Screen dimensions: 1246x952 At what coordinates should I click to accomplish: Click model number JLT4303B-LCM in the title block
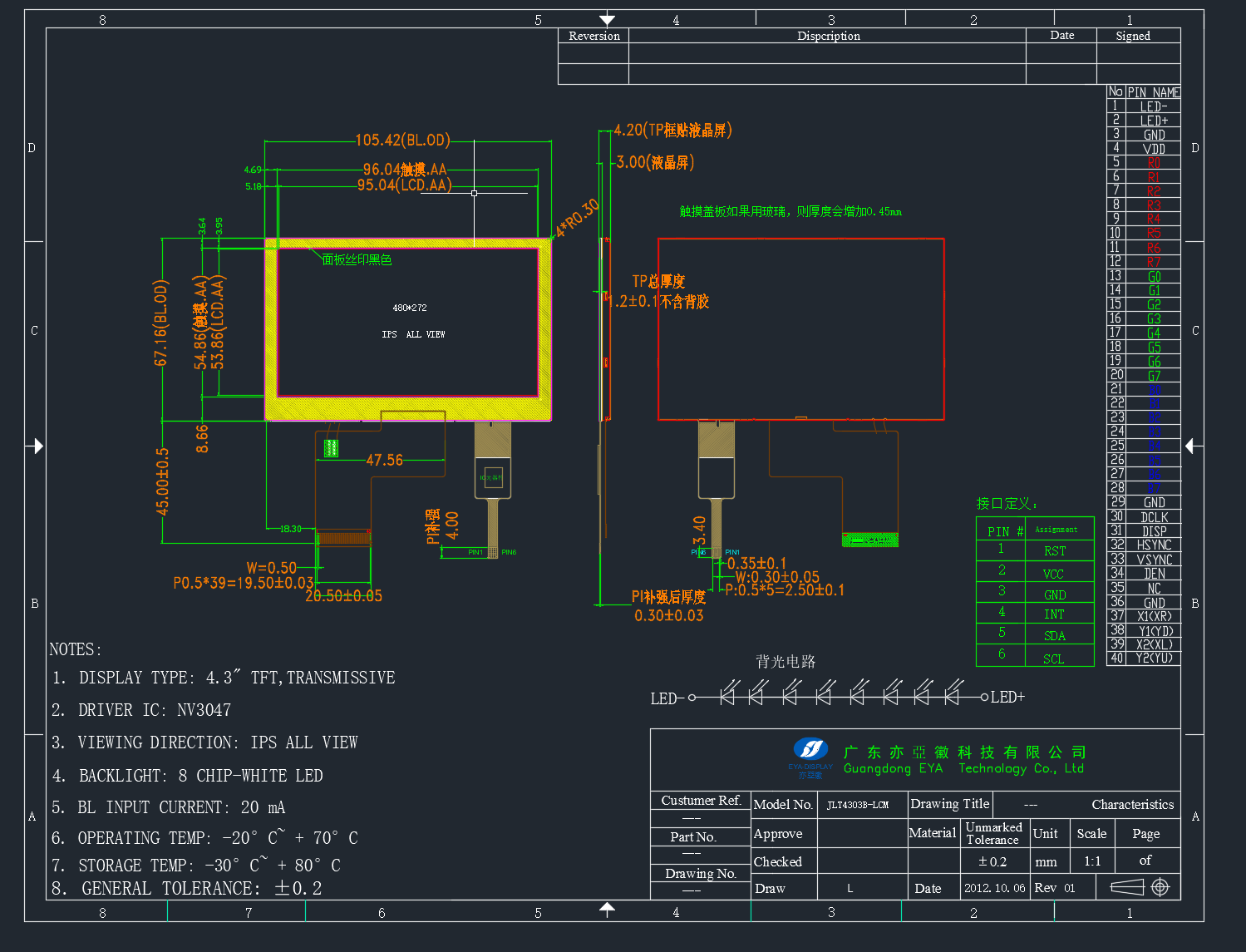(x=858, y=805)
